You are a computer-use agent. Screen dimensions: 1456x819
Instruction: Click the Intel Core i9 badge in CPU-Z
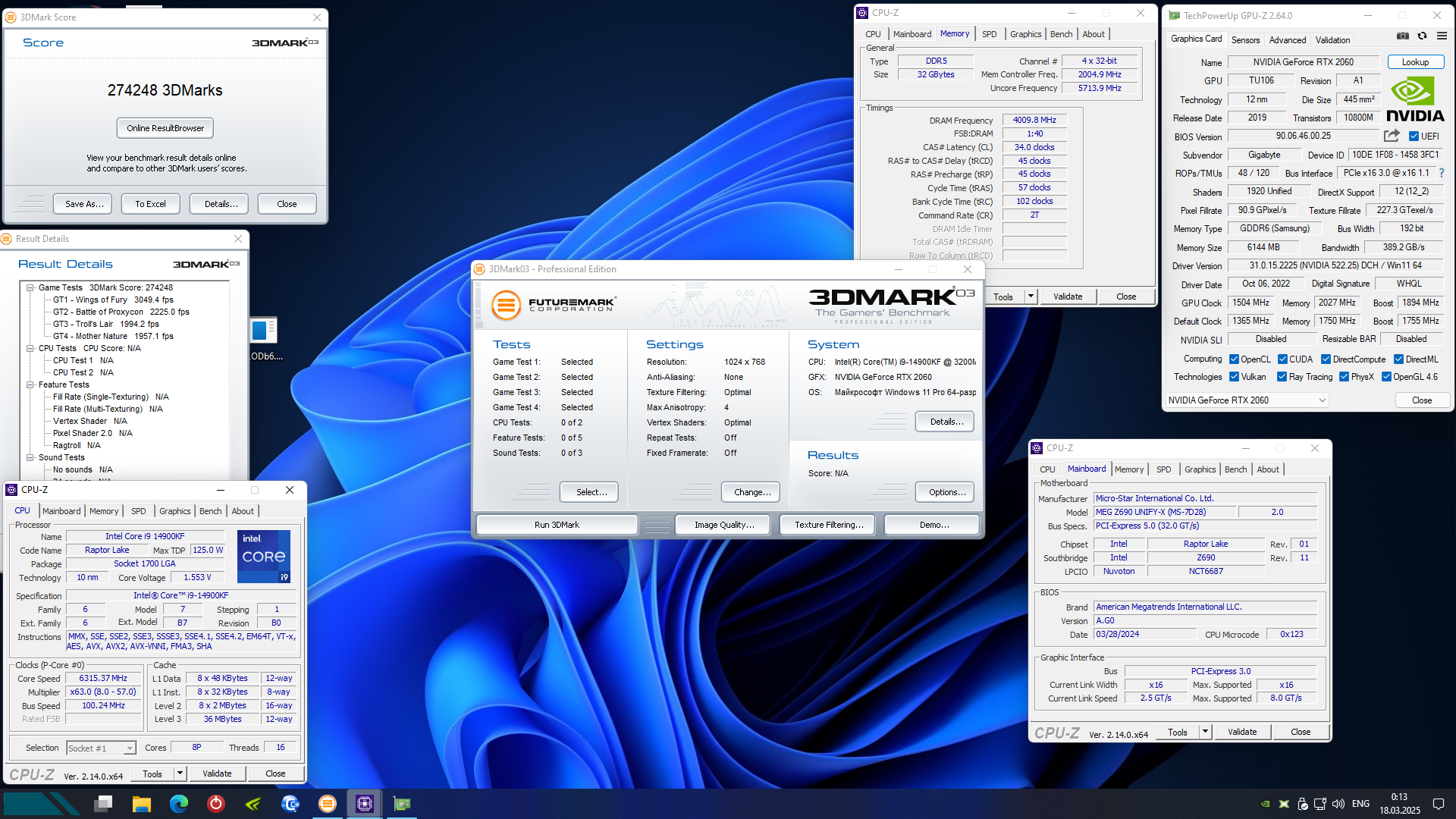tap(264, 557)
